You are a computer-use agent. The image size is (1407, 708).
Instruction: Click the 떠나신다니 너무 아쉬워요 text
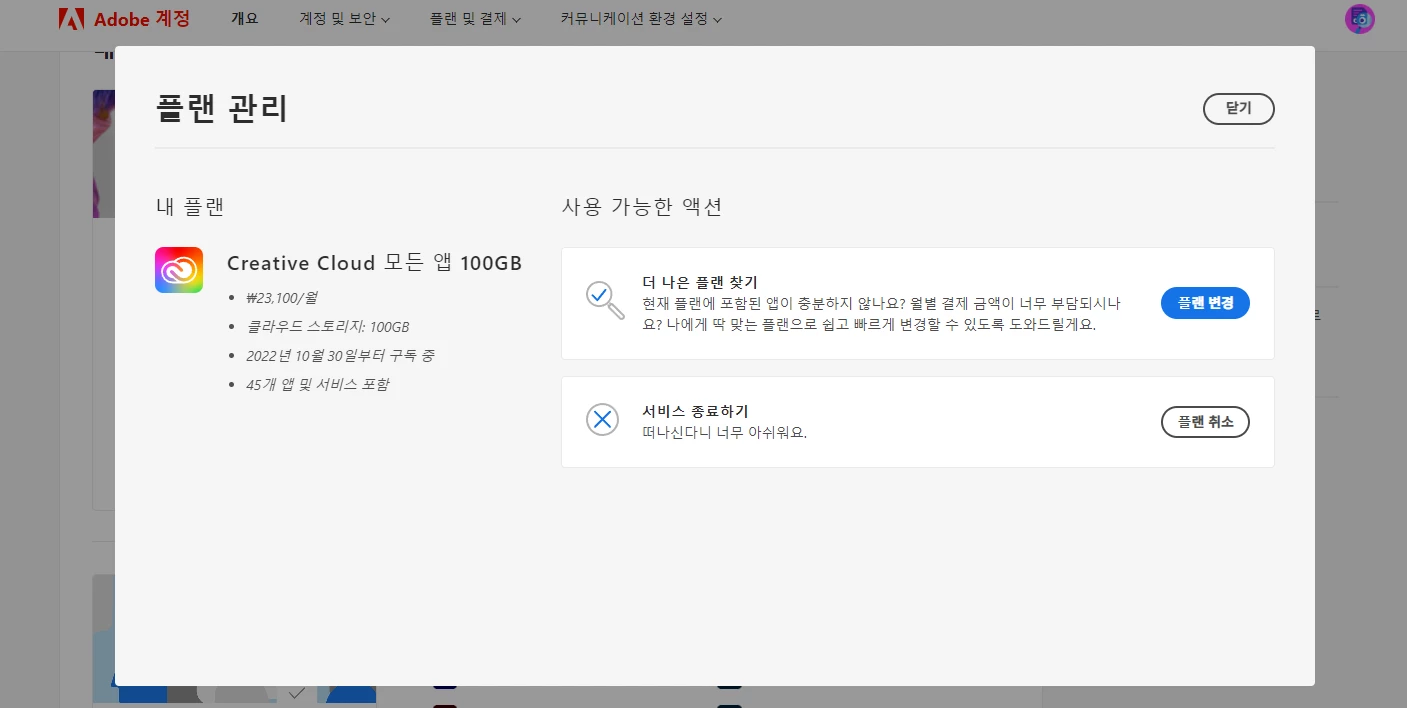click(724, 432)
